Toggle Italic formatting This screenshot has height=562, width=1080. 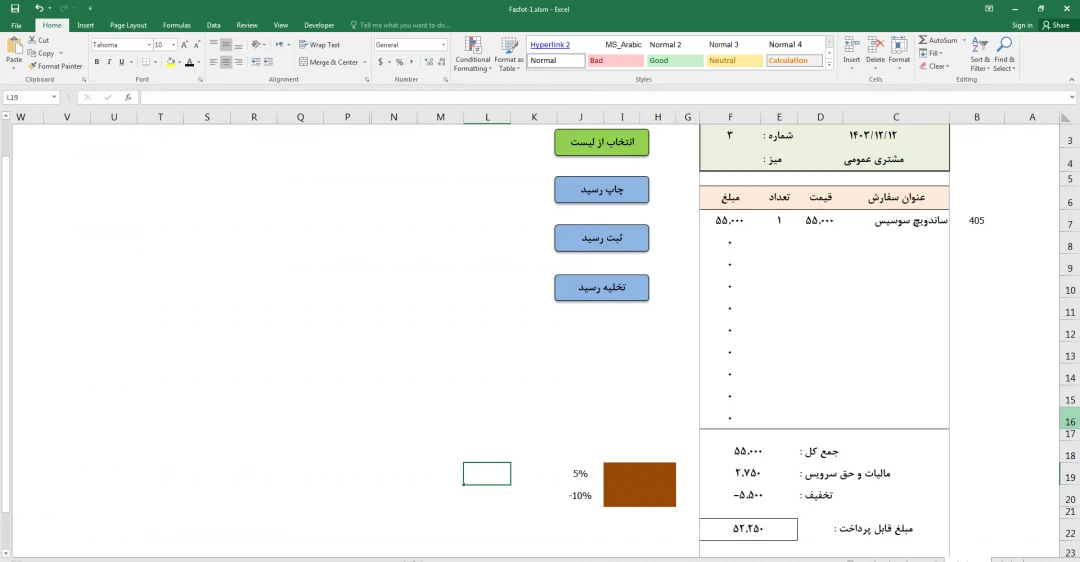point(109,62)
